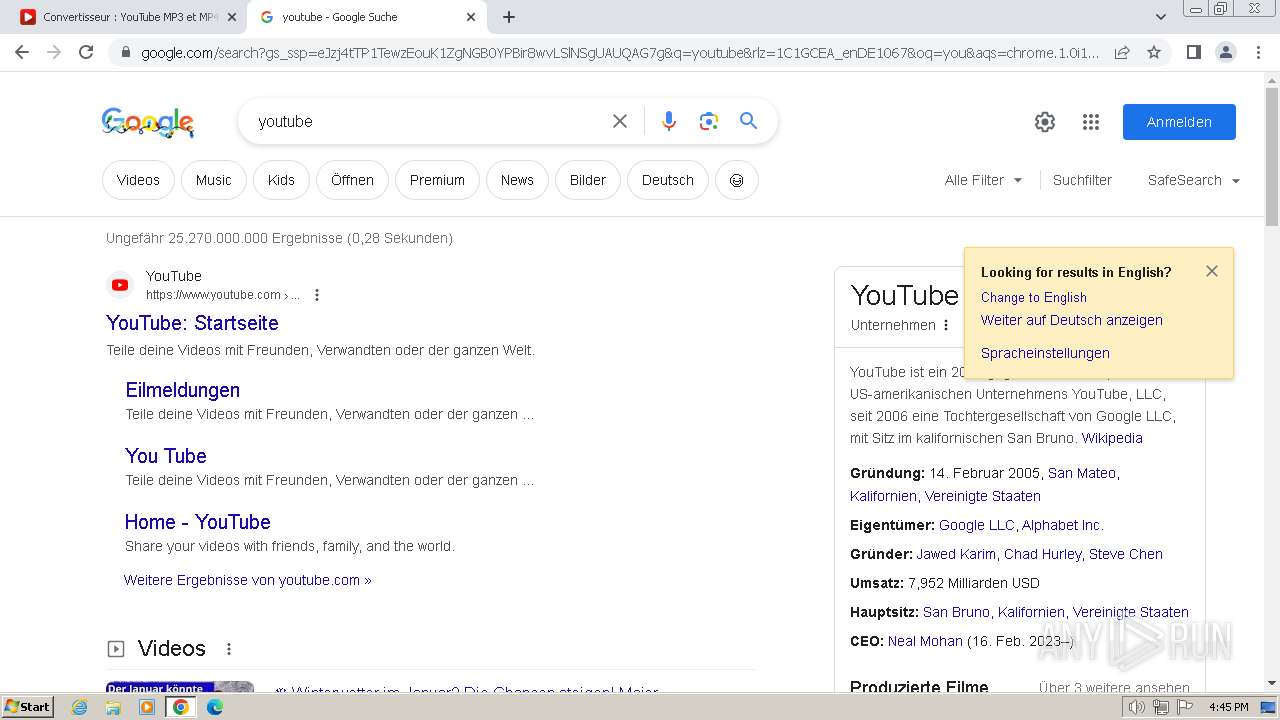The image size is (1280, 720).
Task: Open more options next to Unternehmen
Action: 946,325
